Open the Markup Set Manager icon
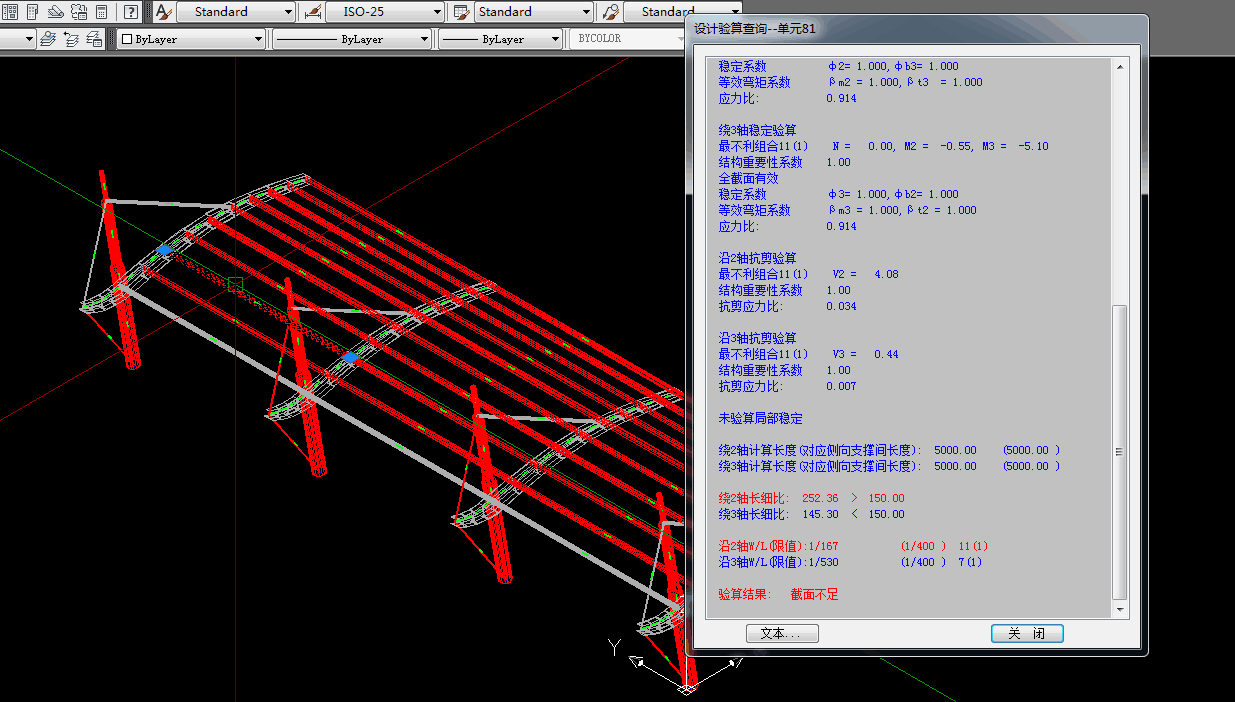 [78, 12]
